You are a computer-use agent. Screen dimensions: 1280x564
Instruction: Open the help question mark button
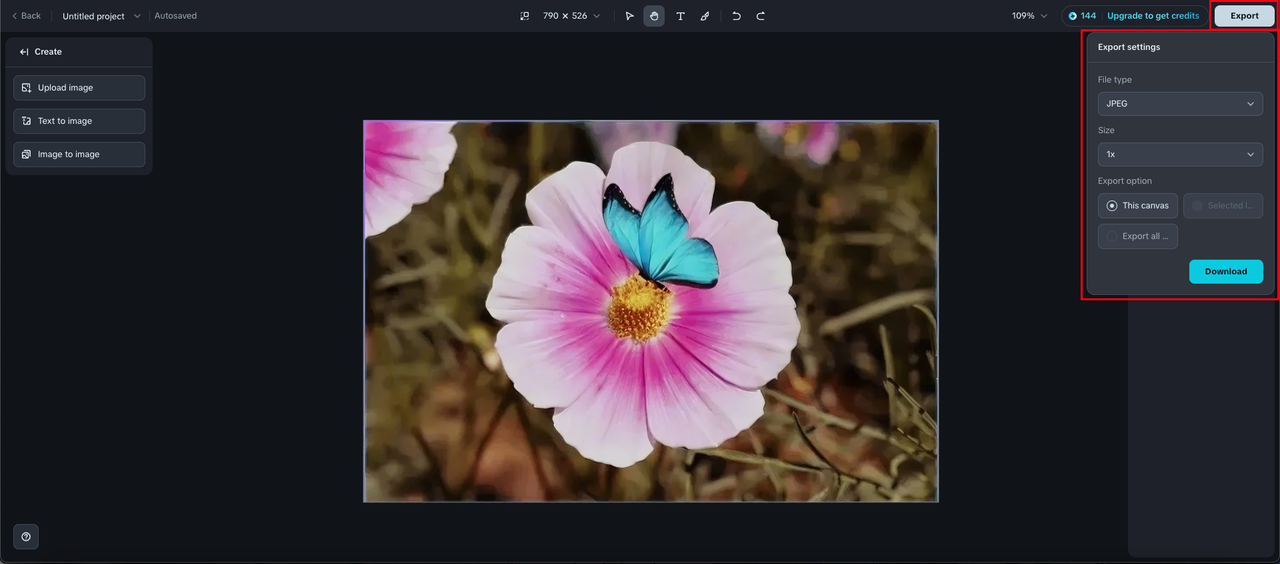[x=26, y=537]
